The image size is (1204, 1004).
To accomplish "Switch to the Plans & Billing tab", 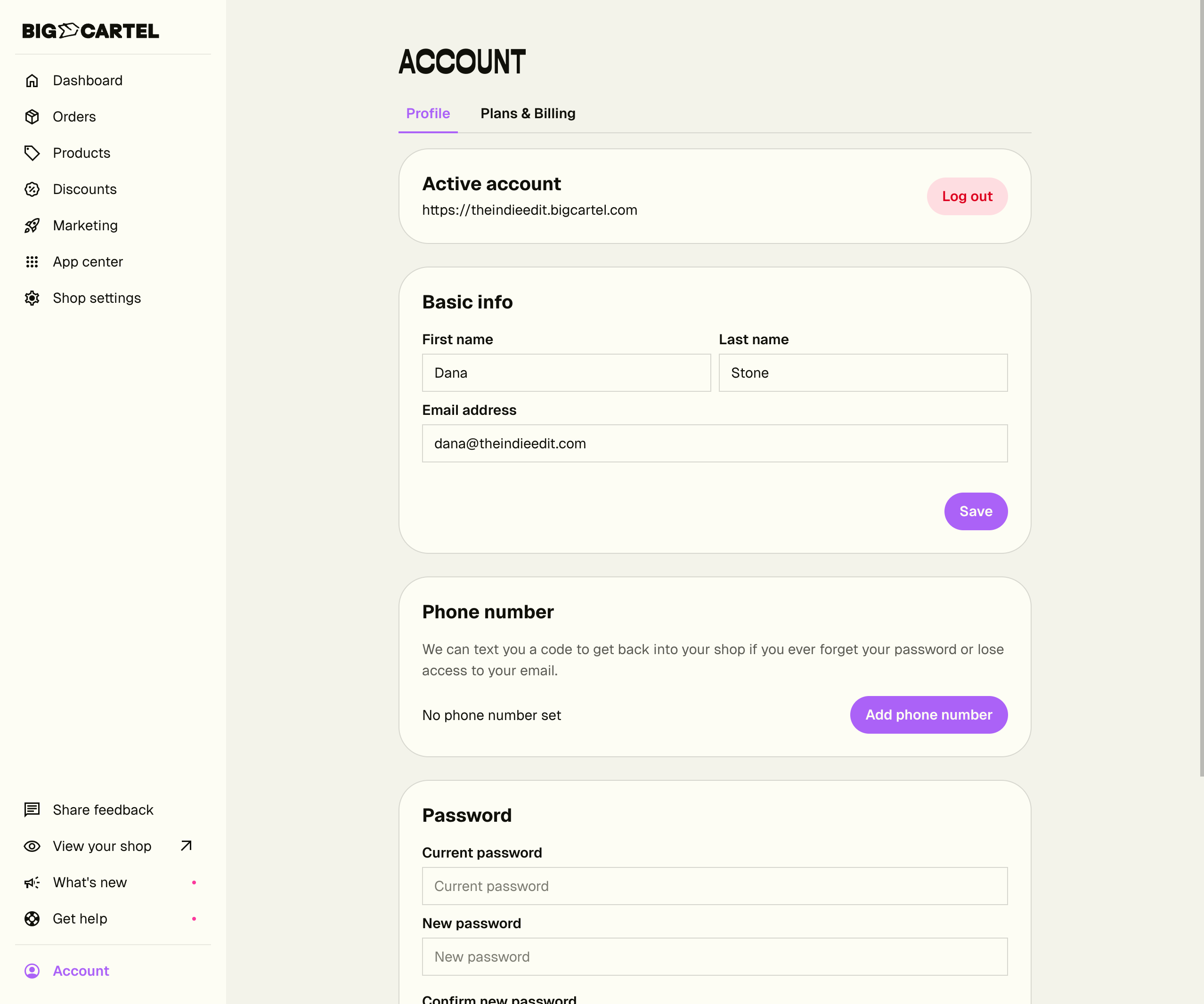I will (x=528, y=113).
